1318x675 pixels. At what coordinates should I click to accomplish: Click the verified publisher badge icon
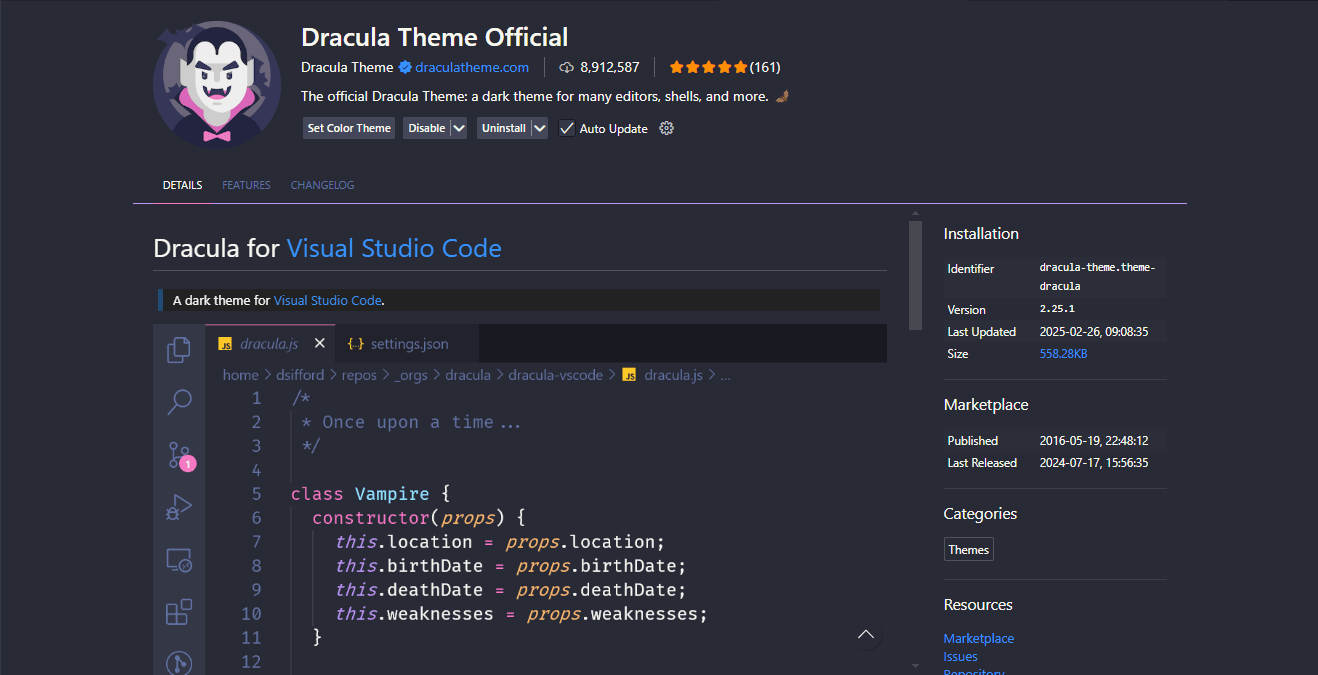[405, 67]
